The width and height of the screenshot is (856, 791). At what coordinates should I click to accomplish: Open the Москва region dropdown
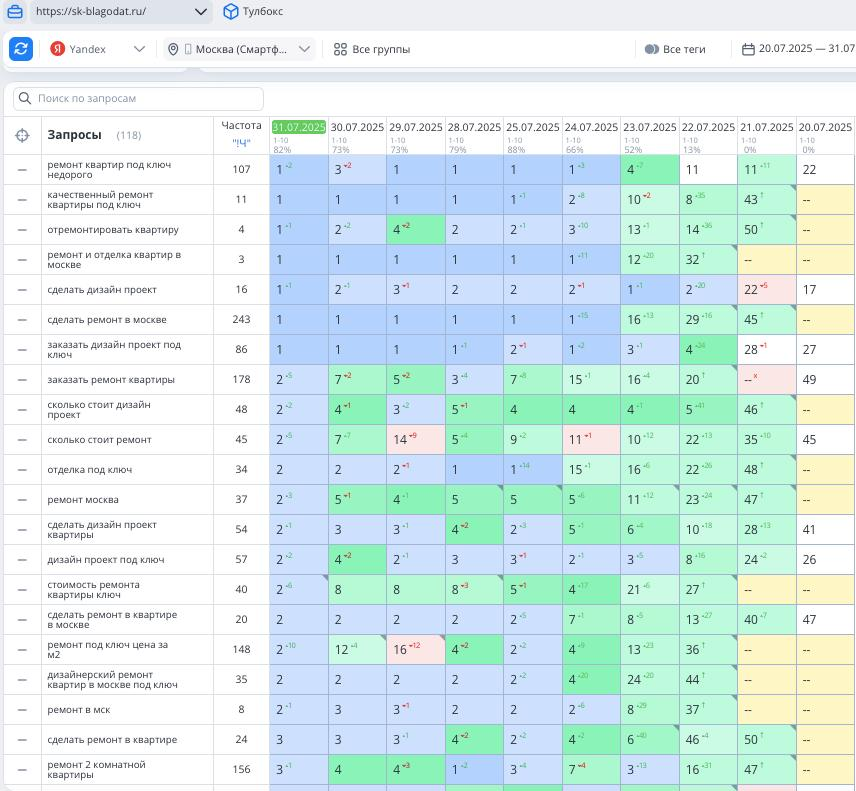tap(305, 49)
